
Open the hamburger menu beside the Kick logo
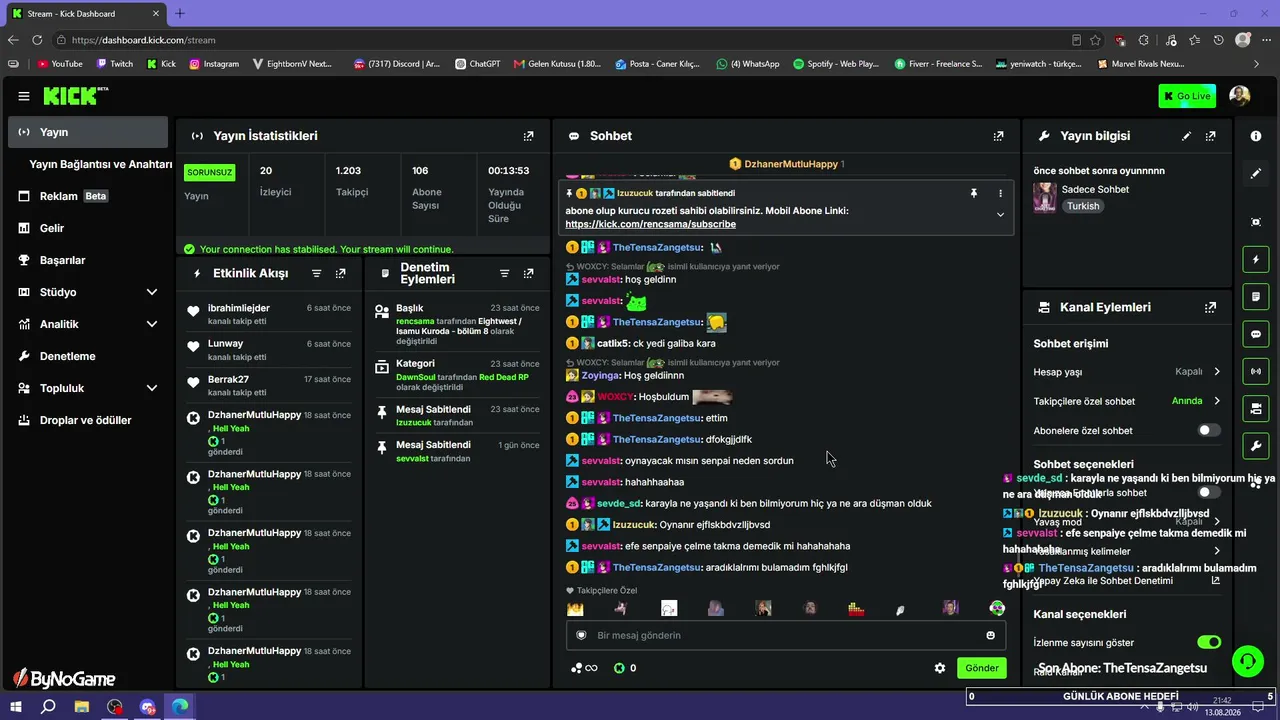pyautogui.click(x=24, y=96)
